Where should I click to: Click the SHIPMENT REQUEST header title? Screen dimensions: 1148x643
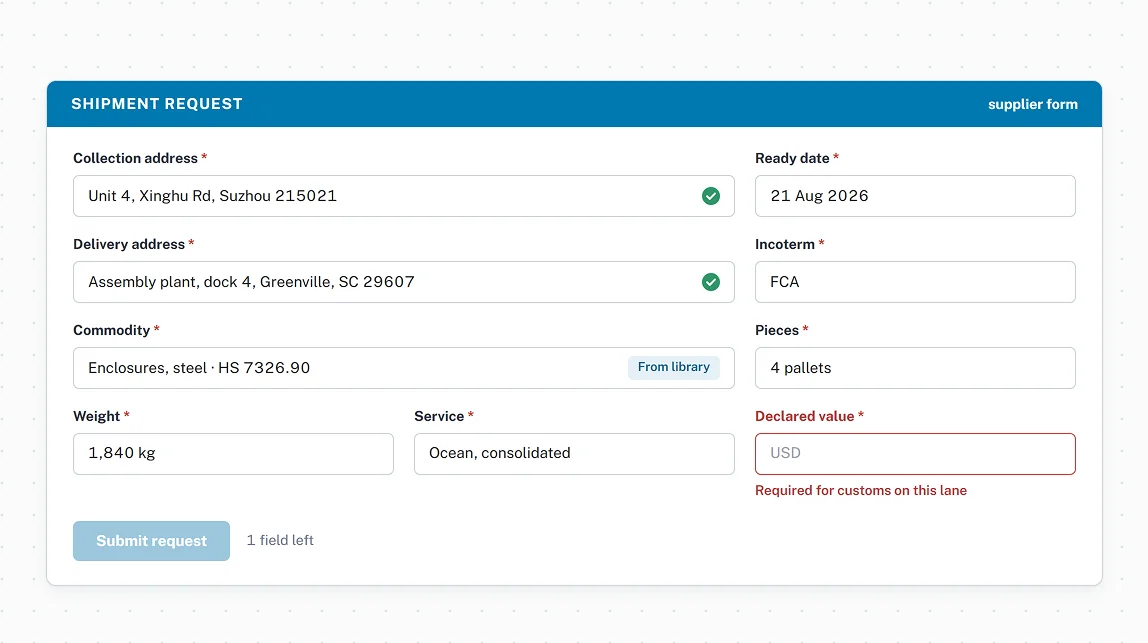coord(157,104)
